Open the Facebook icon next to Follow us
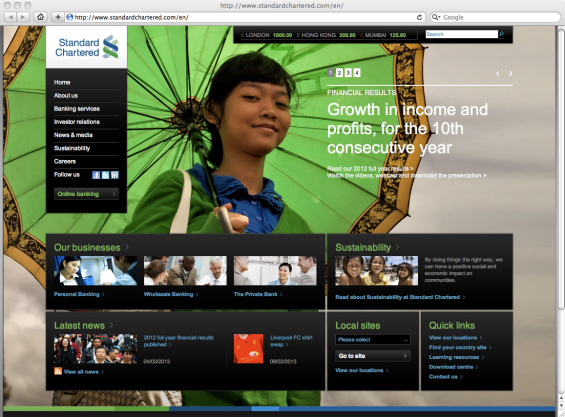 96,175
